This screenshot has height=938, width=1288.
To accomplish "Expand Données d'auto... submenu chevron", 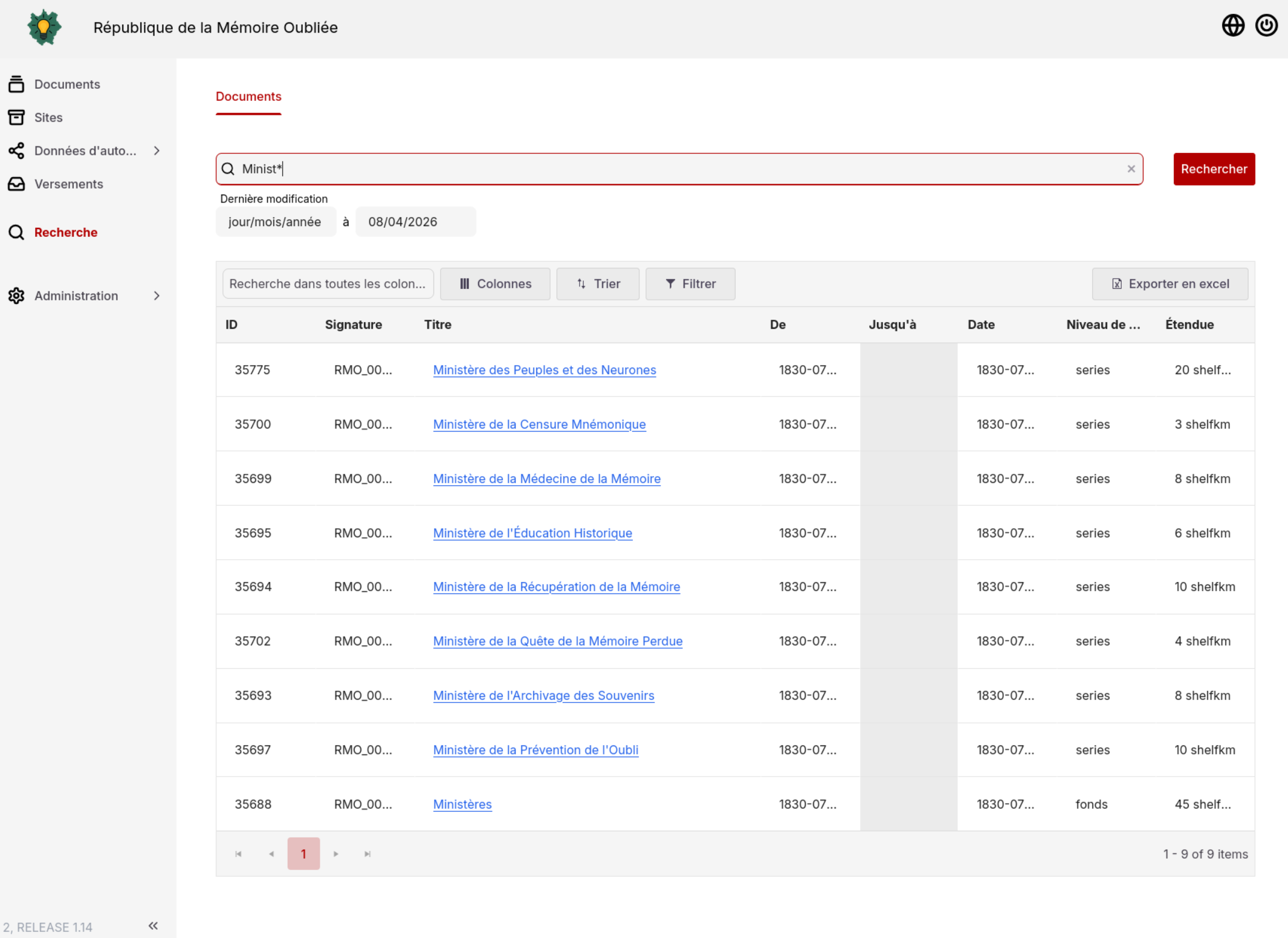I will [x=157, y=150].
